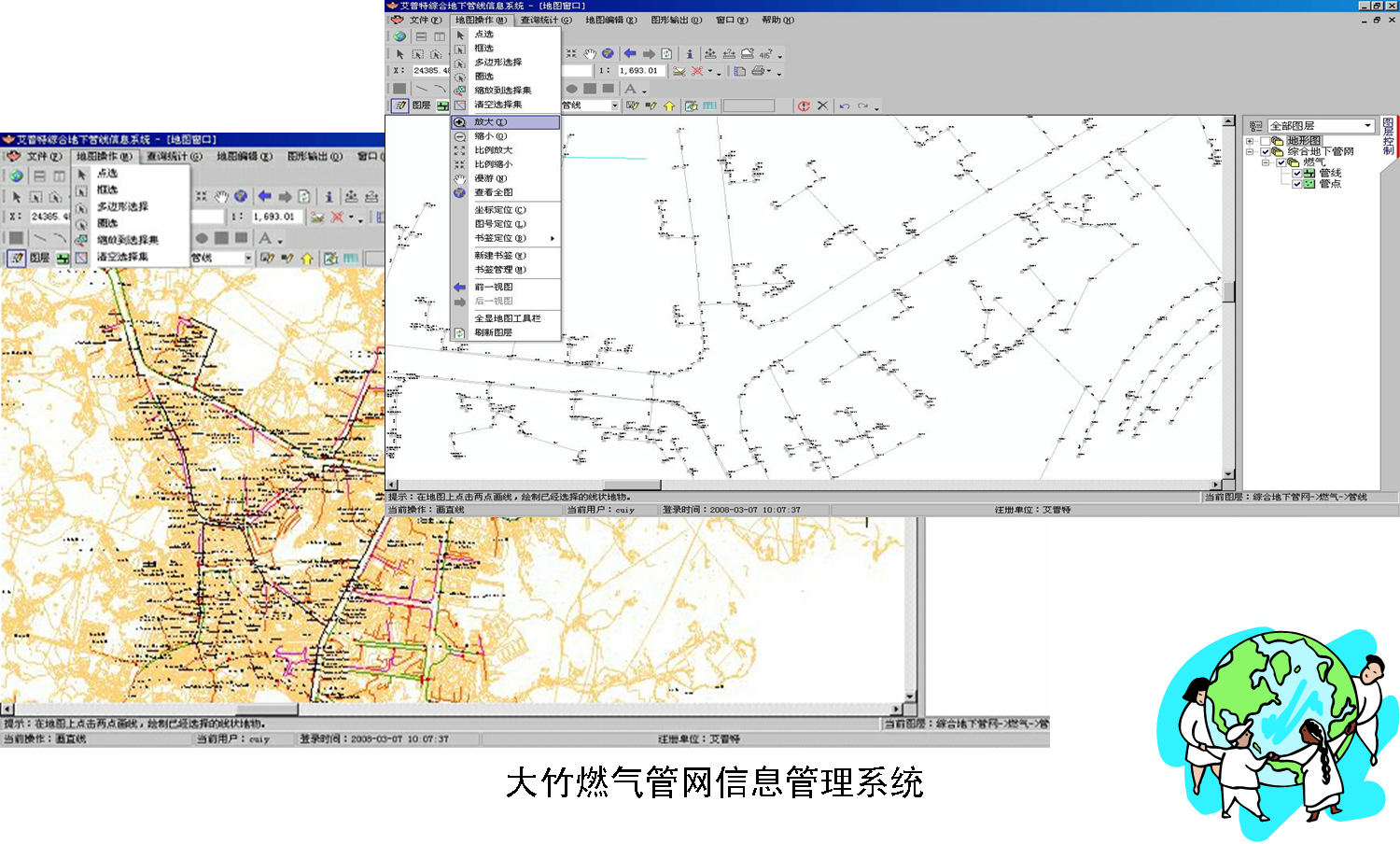Click the yellow up arrow icon
Viewport: 1400px width, 844px height.
click(x=669, y=105)
